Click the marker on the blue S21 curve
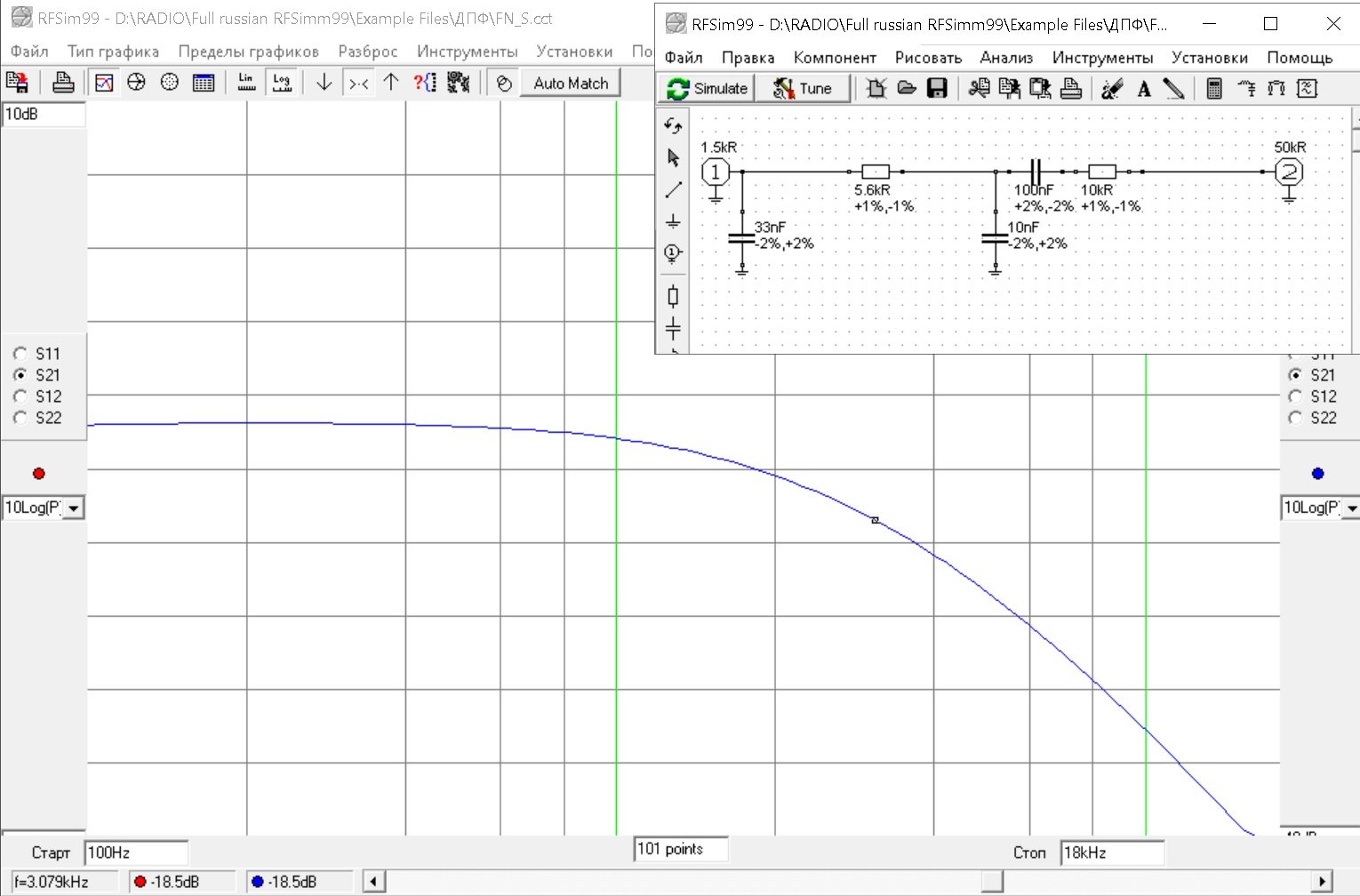1360x896 pixels. [x=875, y=520]
